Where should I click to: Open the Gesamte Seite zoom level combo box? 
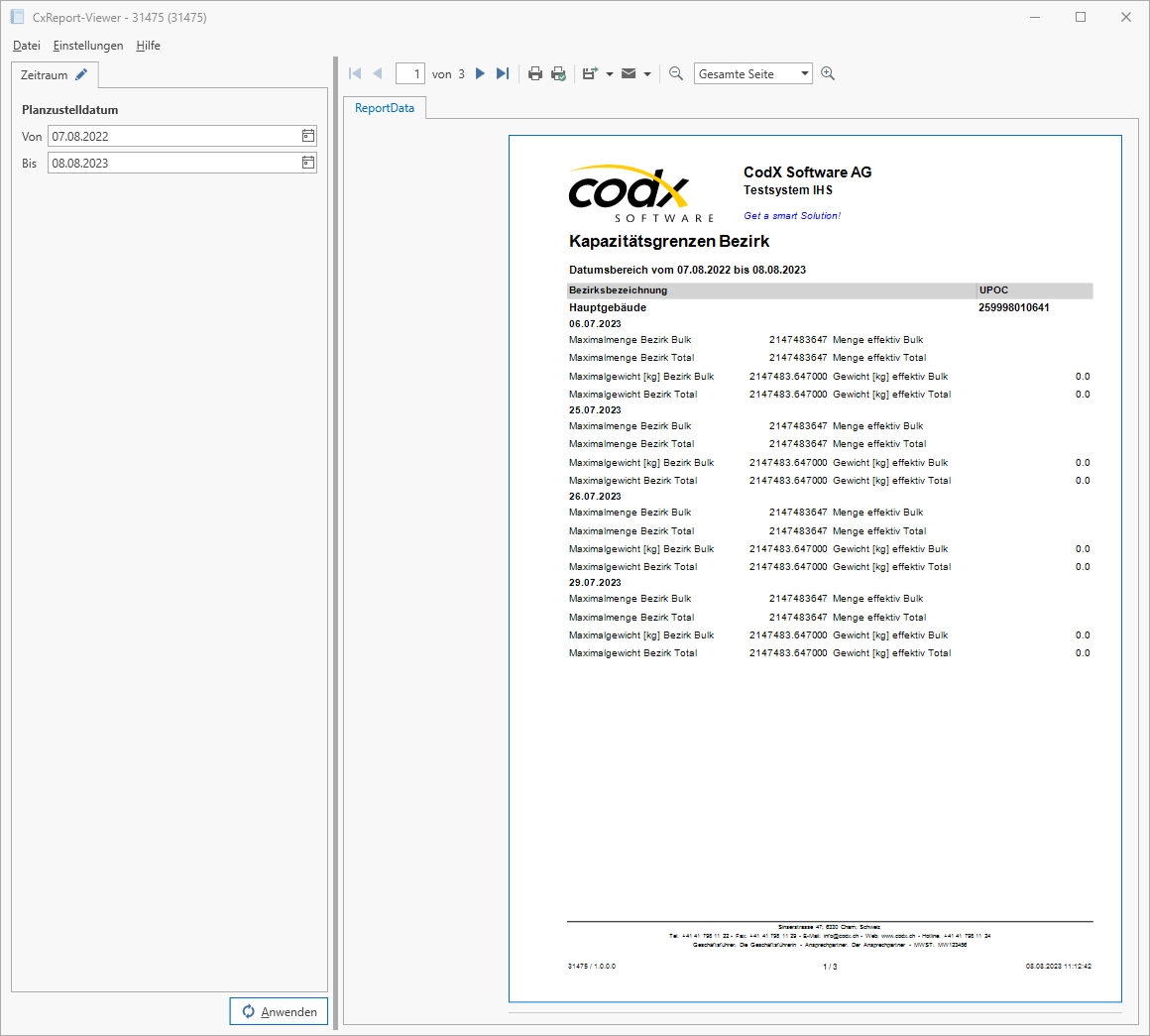[x=752, y=72]
